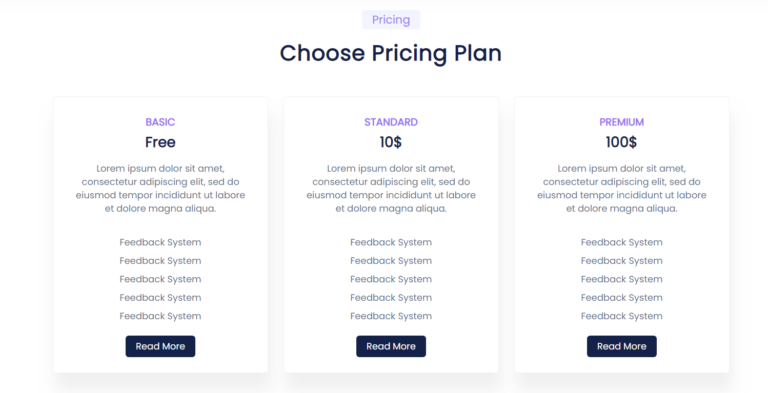Click the Free price in Basic card
Screen dimensions: 768x393
pyautogui.click(x=160, y=142)
